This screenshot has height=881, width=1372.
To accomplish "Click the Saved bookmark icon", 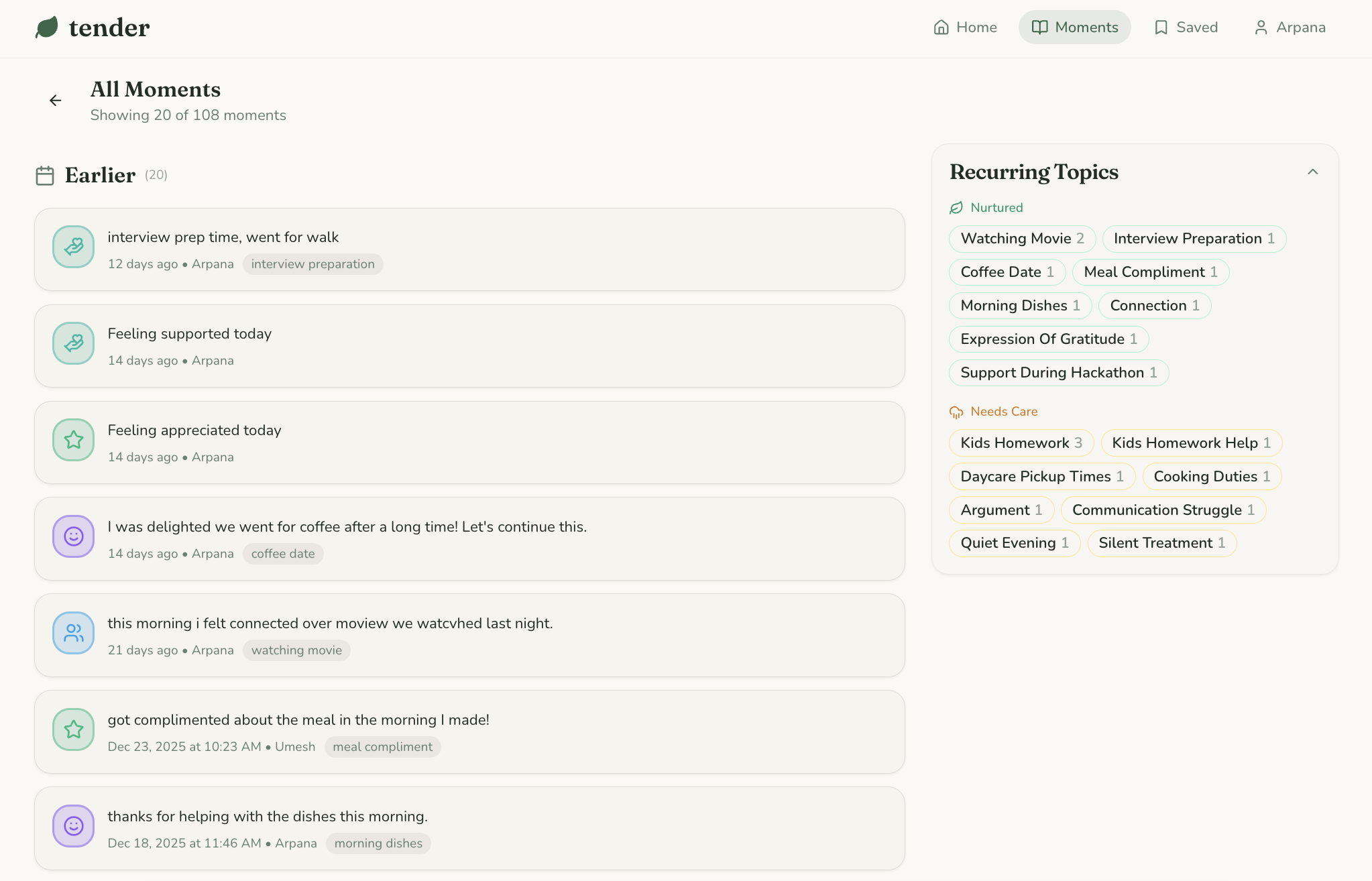I will tap(1161, 27).
